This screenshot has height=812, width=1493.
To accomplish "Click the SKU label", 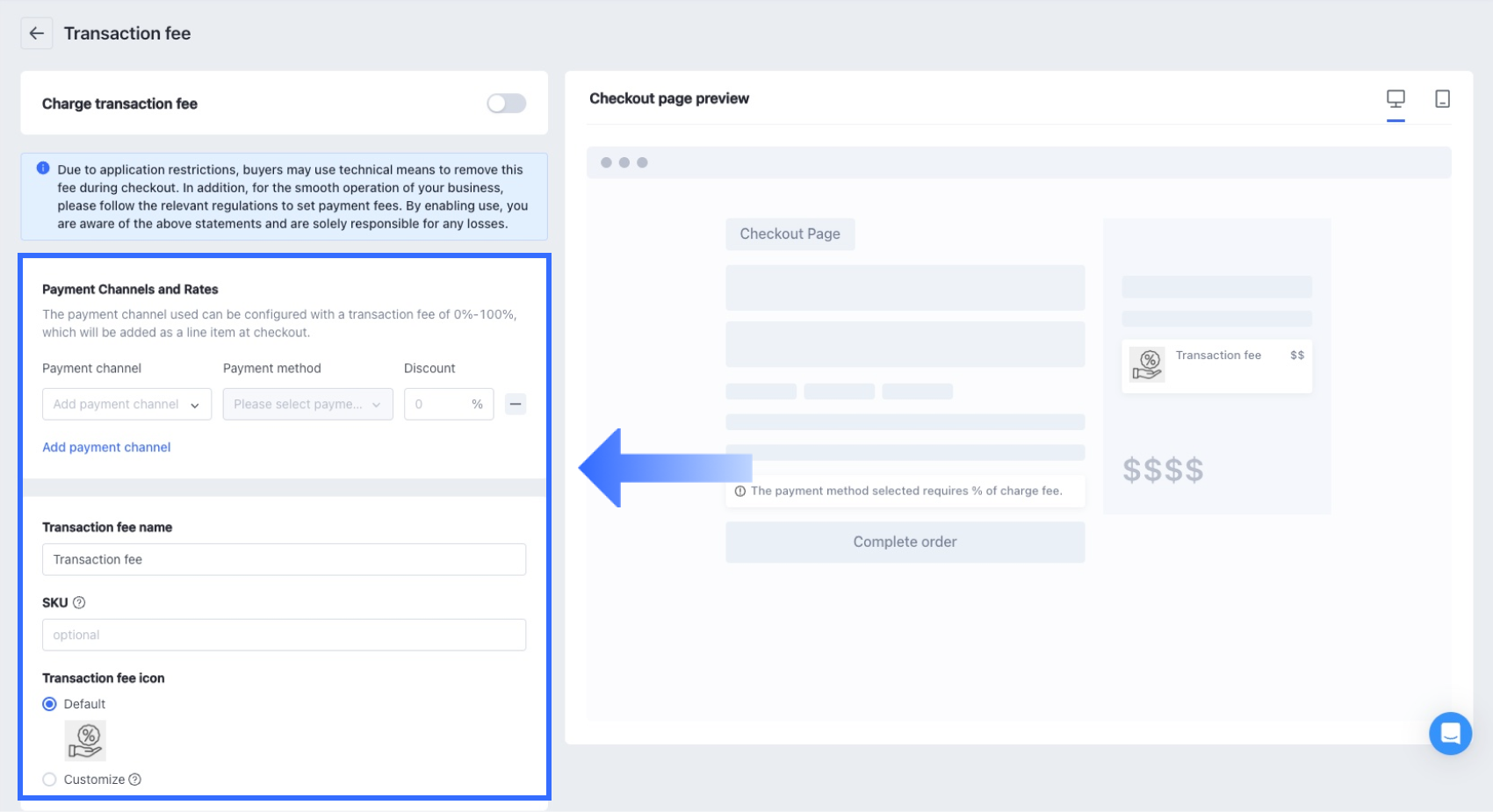I will [54, 602].
